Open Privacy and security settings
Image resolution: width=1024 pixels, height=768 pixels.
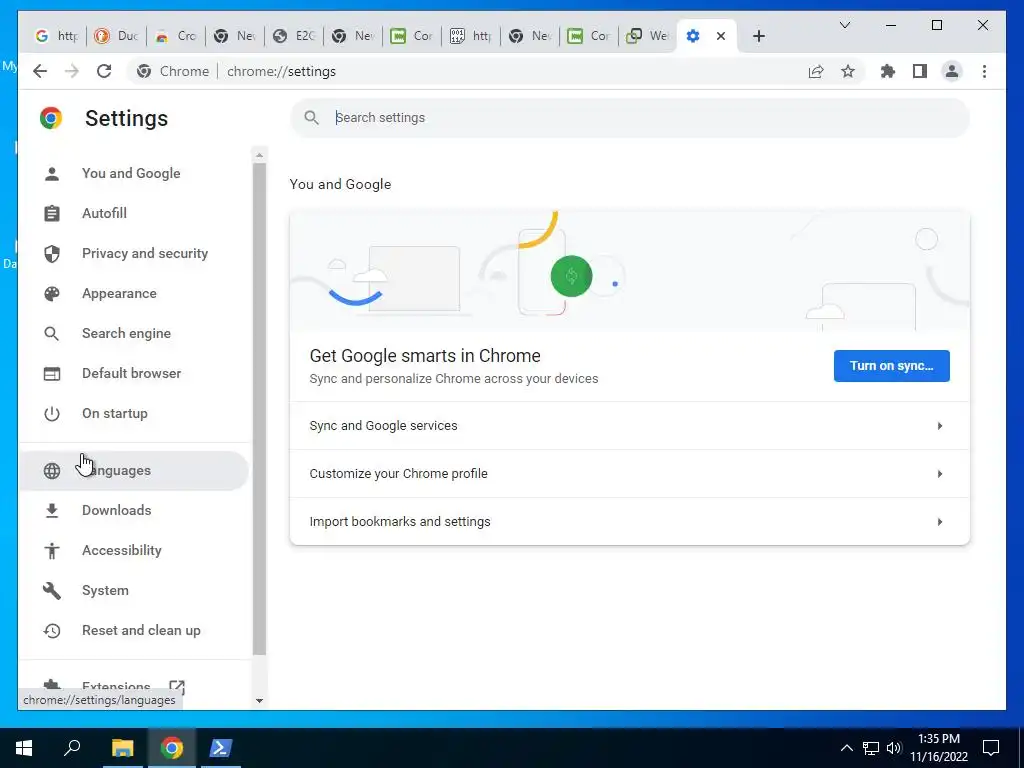pos(134,253)
